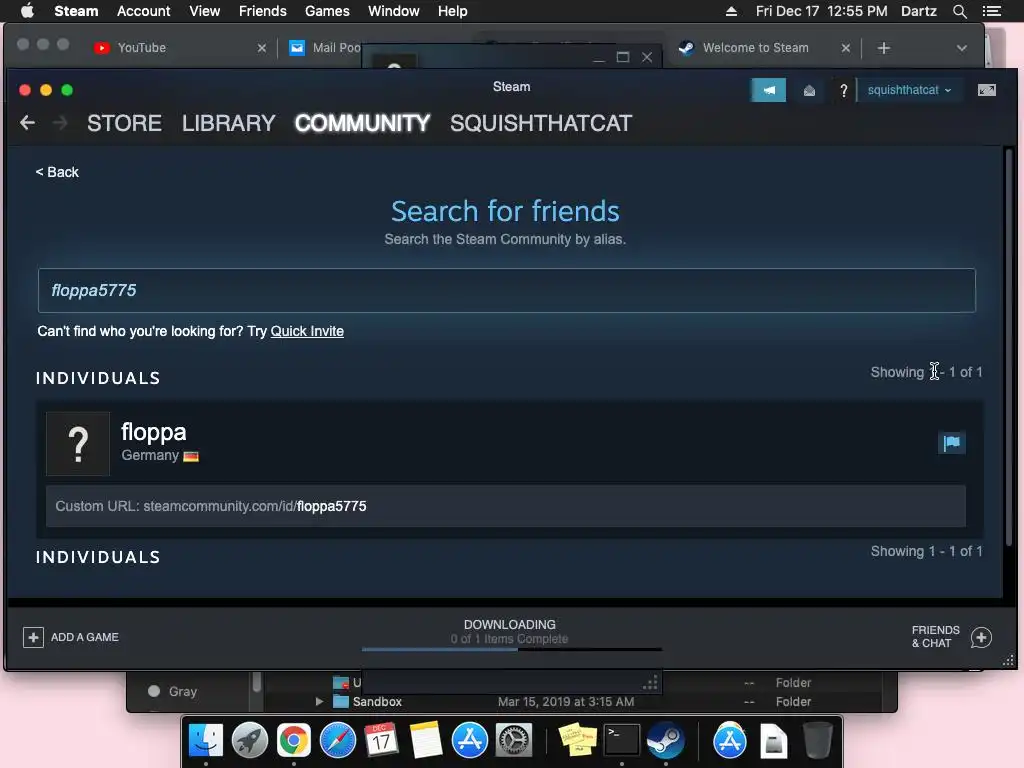Open the Games menu

click(327, 11)
